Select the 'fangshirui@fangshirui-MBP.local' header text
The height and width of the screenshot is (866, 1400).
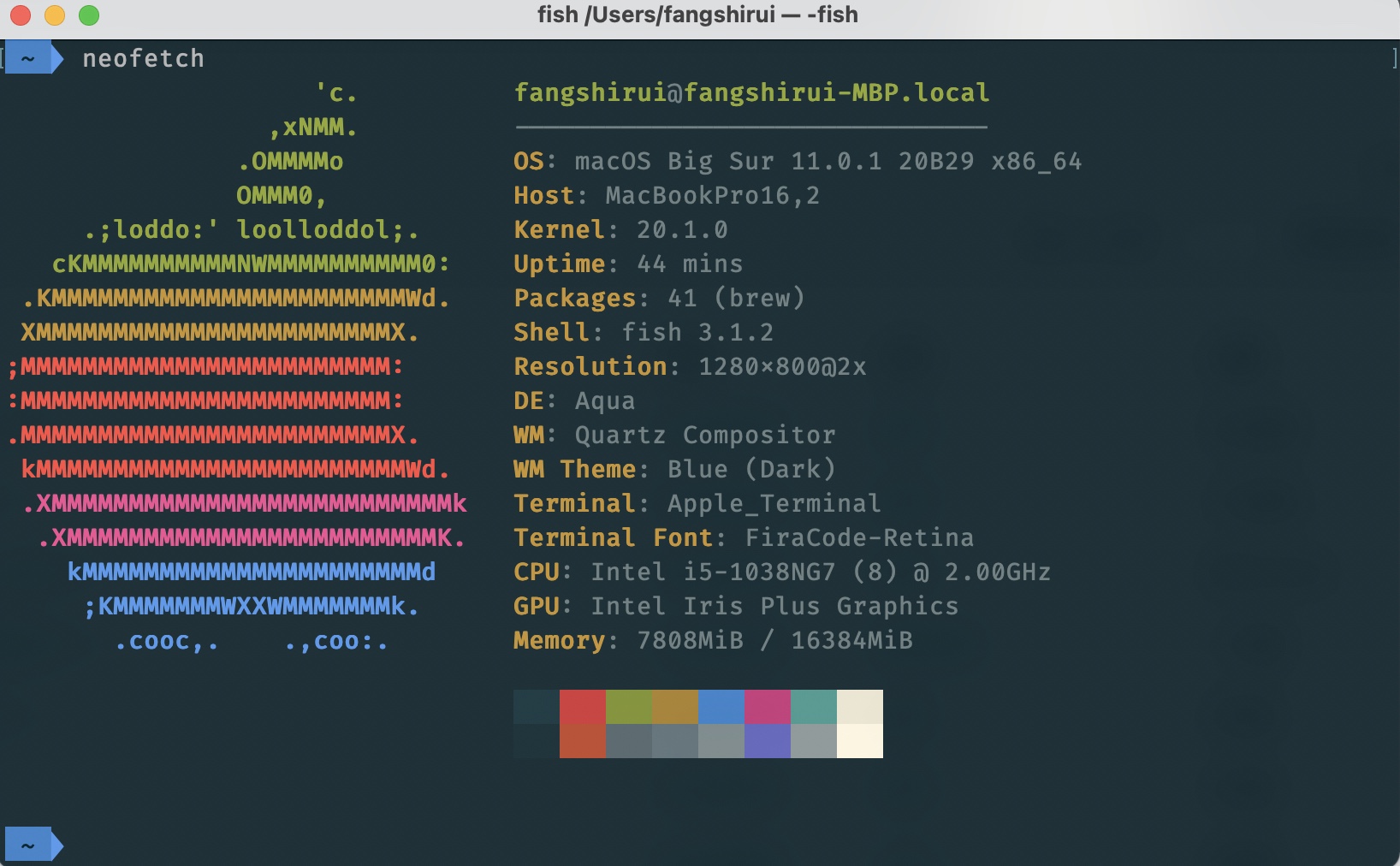[751, 92]
